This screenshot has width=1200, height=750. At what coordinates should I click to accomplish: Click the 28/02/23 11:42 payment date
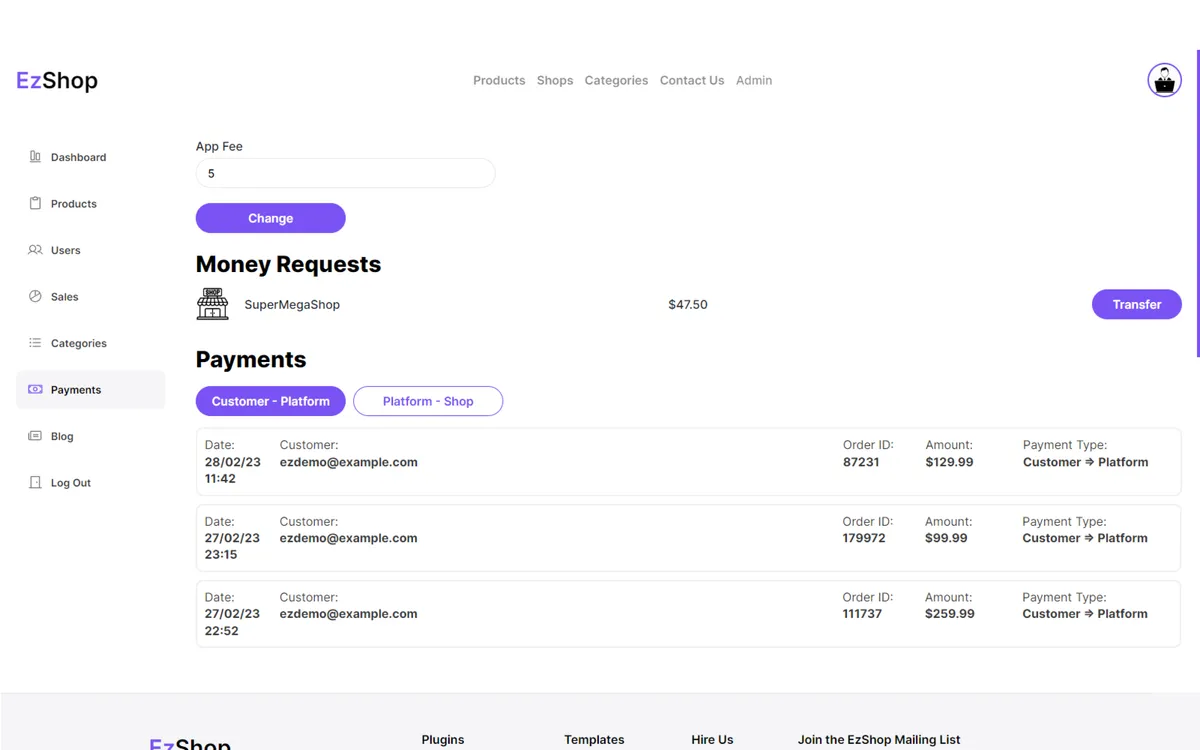click(232, 470)
